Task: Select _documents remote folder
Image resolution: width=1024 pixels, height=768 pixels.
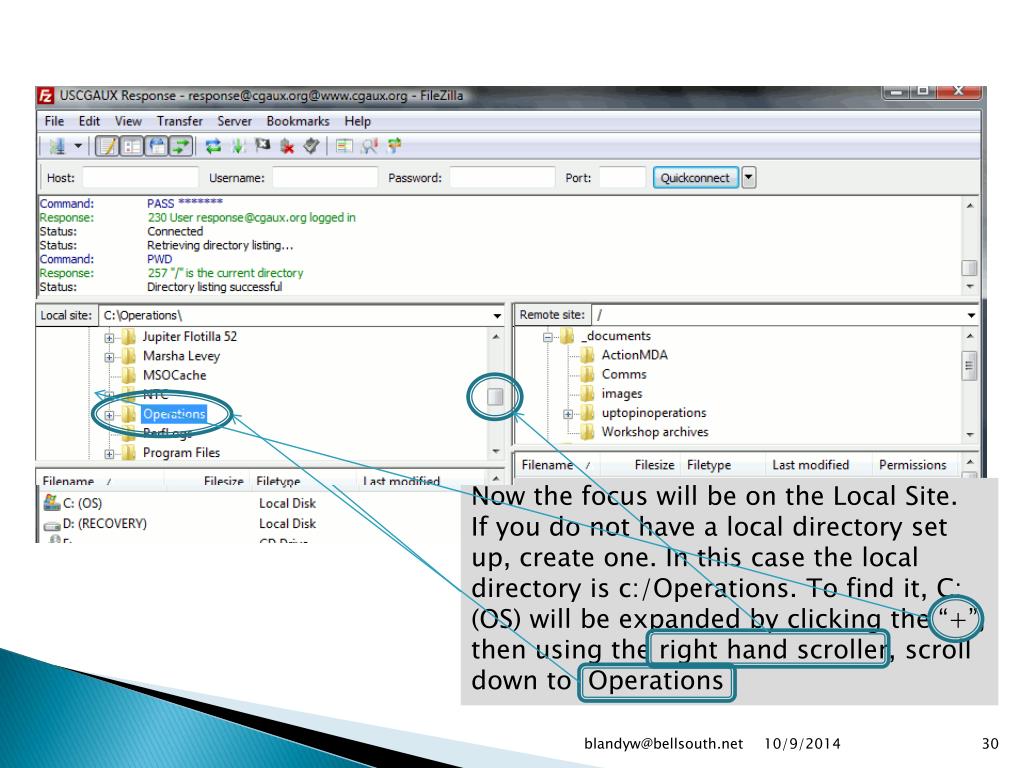Action: [618, 336]
